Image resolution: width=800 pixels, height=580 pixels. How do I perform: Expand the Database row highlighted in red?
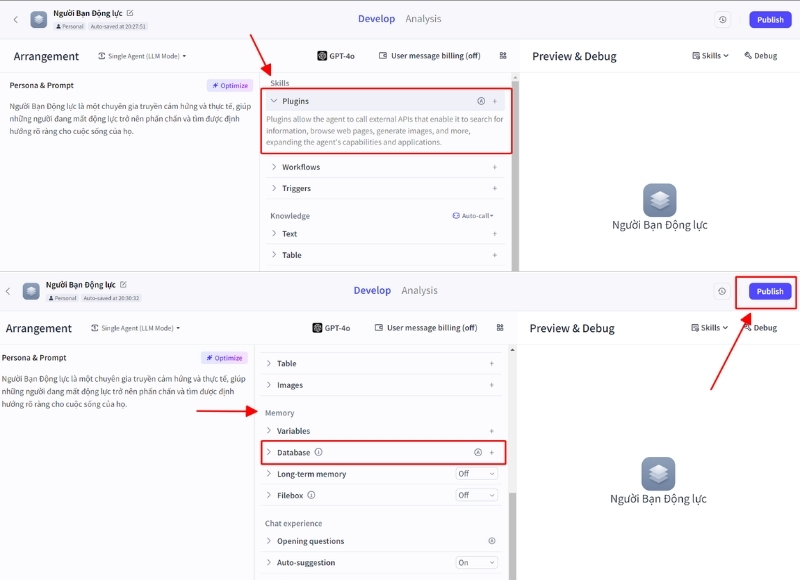point(269,452)
